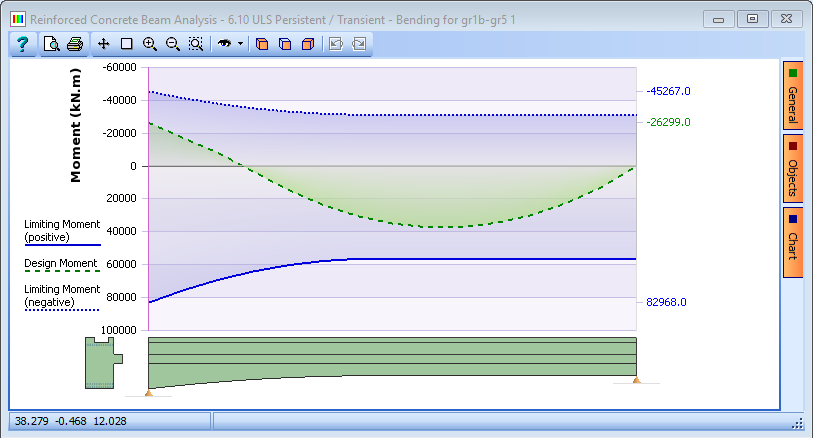Screen dimensions: 813x438
Task: Click the zoom out magnifier
Action: [173, 44]
